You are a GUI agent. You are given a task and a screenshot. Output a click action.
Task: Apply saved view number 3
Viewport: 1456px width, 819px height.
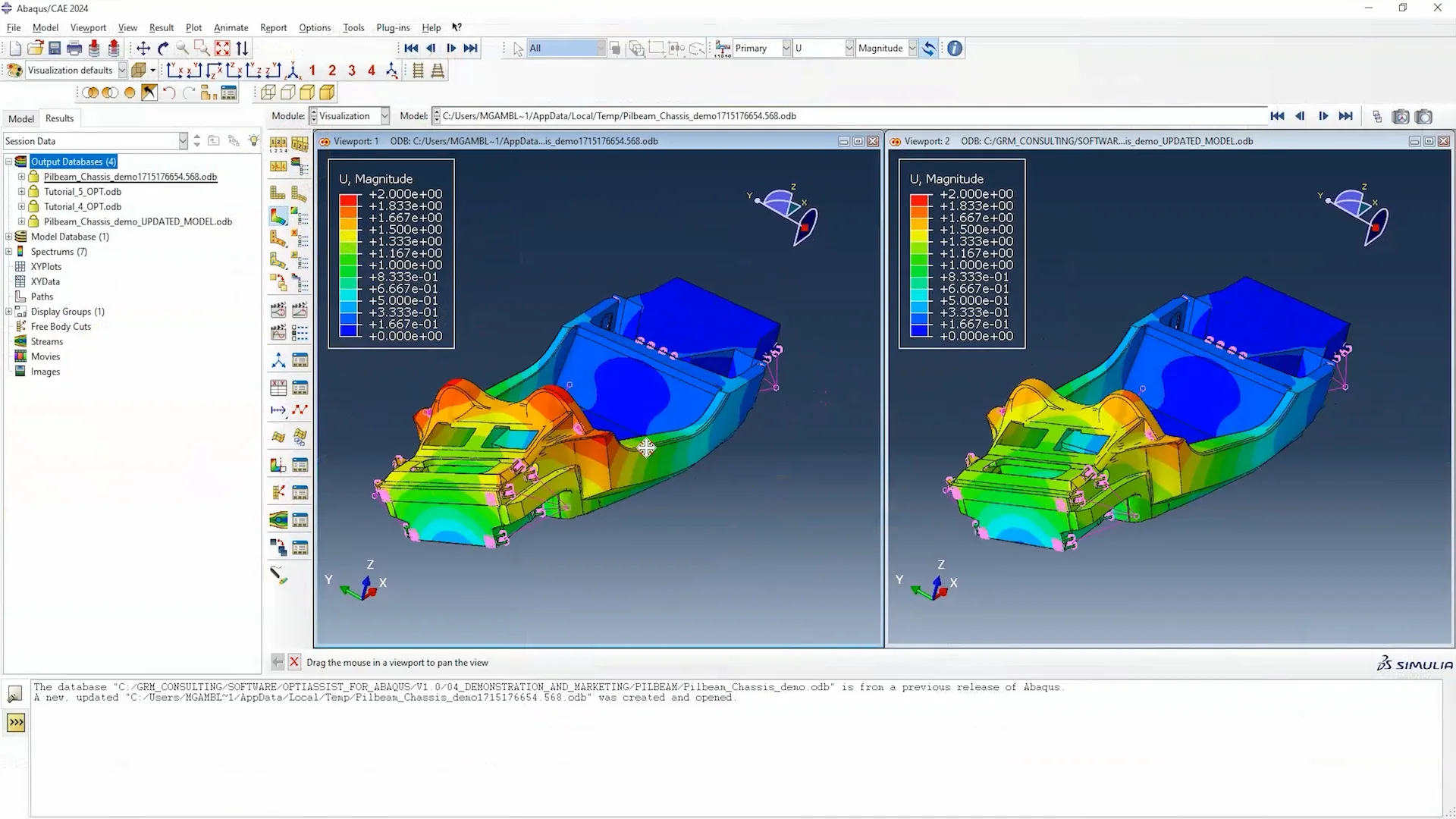point(352,71)
